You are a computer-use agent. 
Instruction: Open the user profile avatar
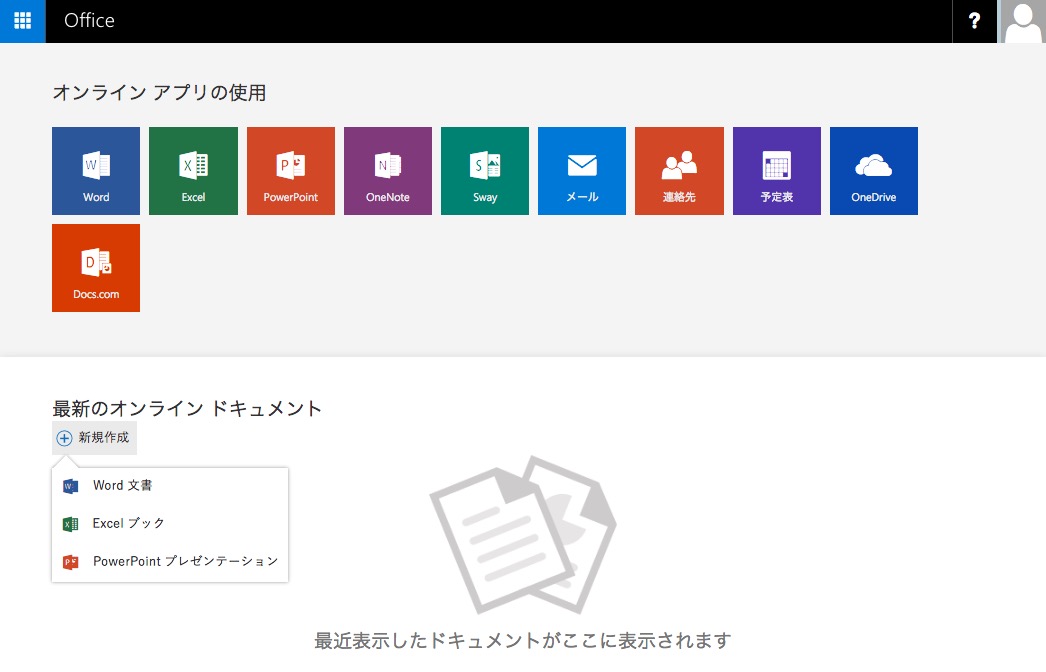(x=1022, y=21)
